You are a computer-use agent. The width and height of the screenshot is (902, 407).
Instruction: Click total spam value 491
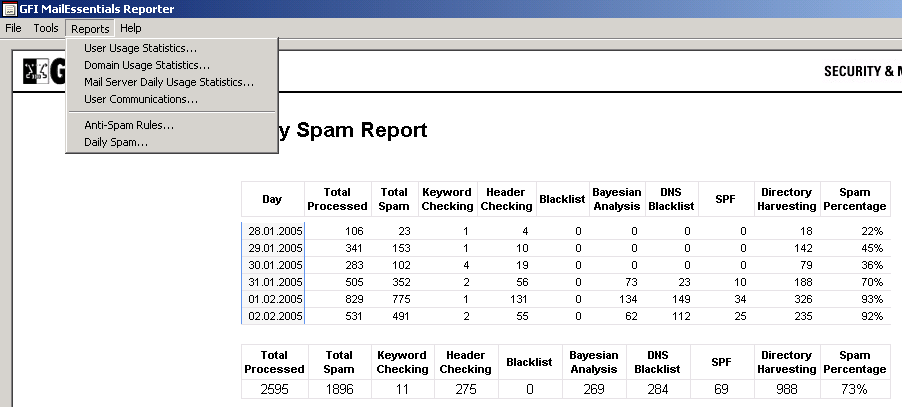pos(401,316)
